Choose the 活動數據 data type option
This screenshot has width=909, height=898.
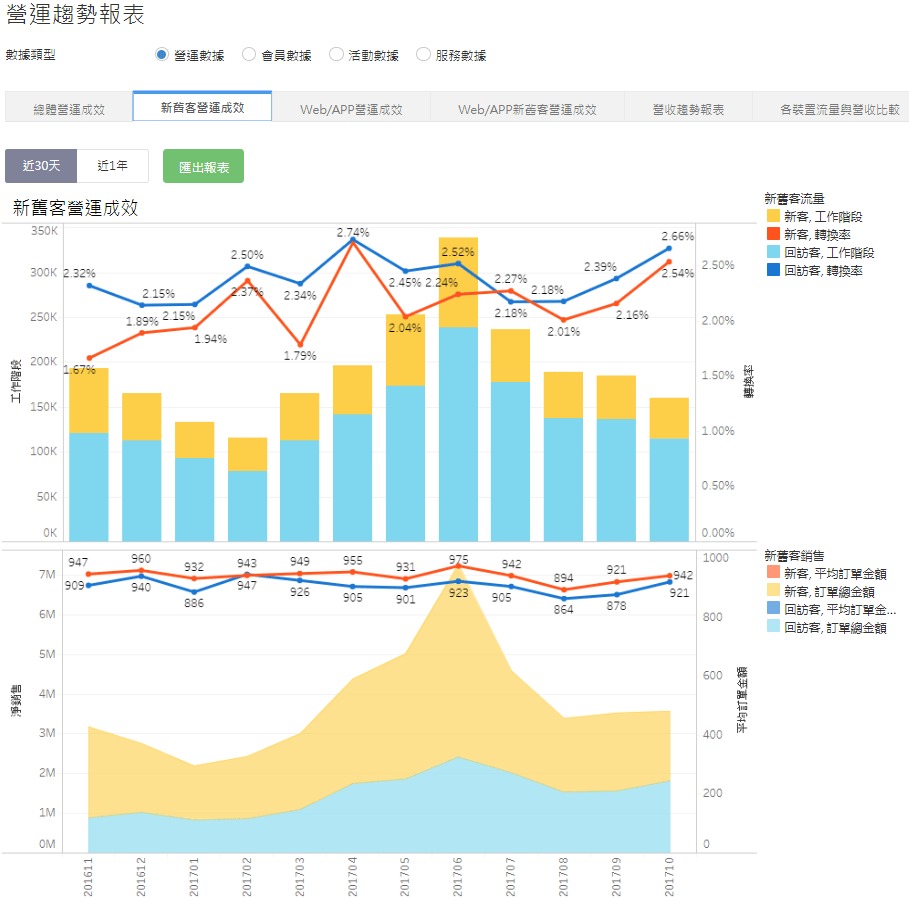pos(336,55)
